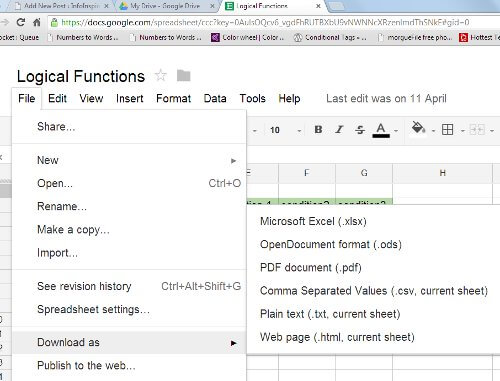Close the My Drive tab

coord(212,6)
